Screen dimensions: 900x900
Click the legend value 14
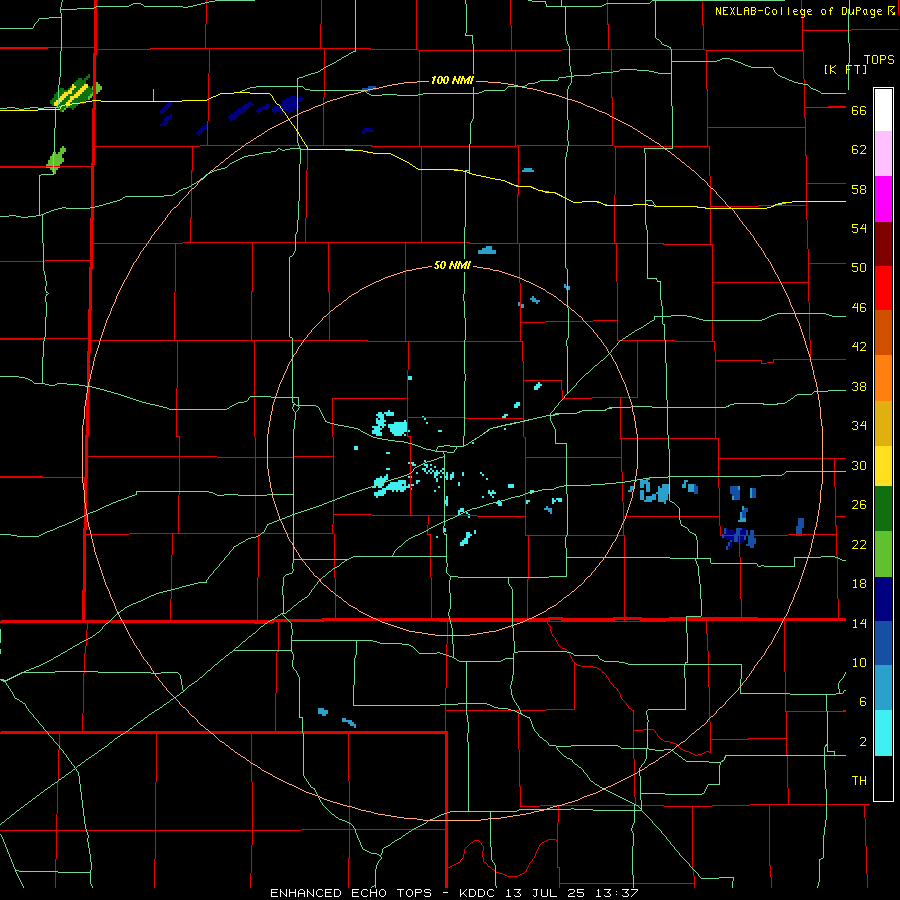point(859,623)
